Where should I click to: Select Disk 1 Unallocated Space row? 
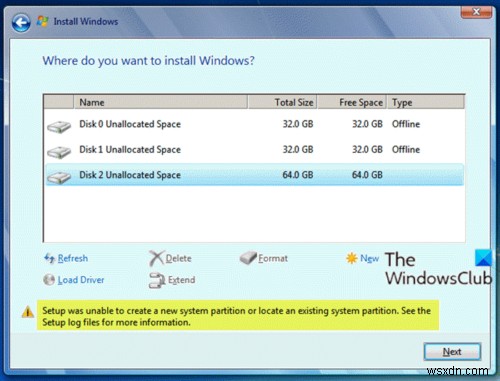[254, 150]
